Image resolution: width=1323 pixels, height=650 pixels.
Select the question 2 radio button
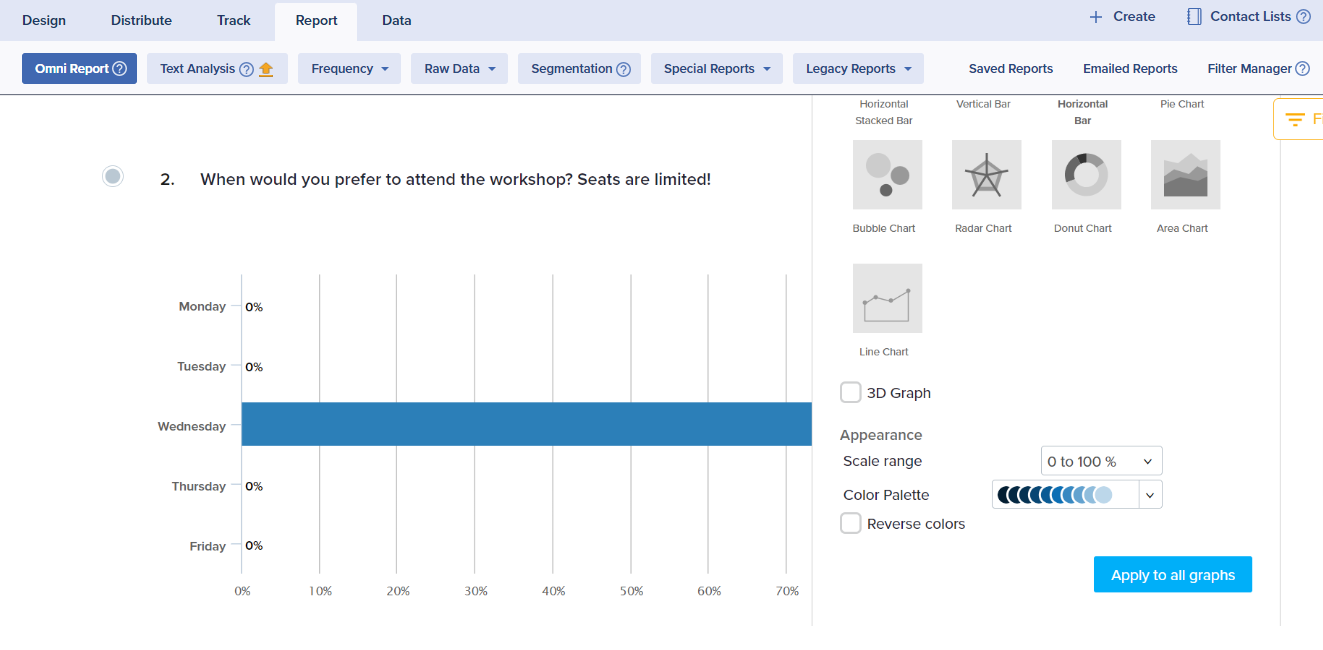click(113, 176)
